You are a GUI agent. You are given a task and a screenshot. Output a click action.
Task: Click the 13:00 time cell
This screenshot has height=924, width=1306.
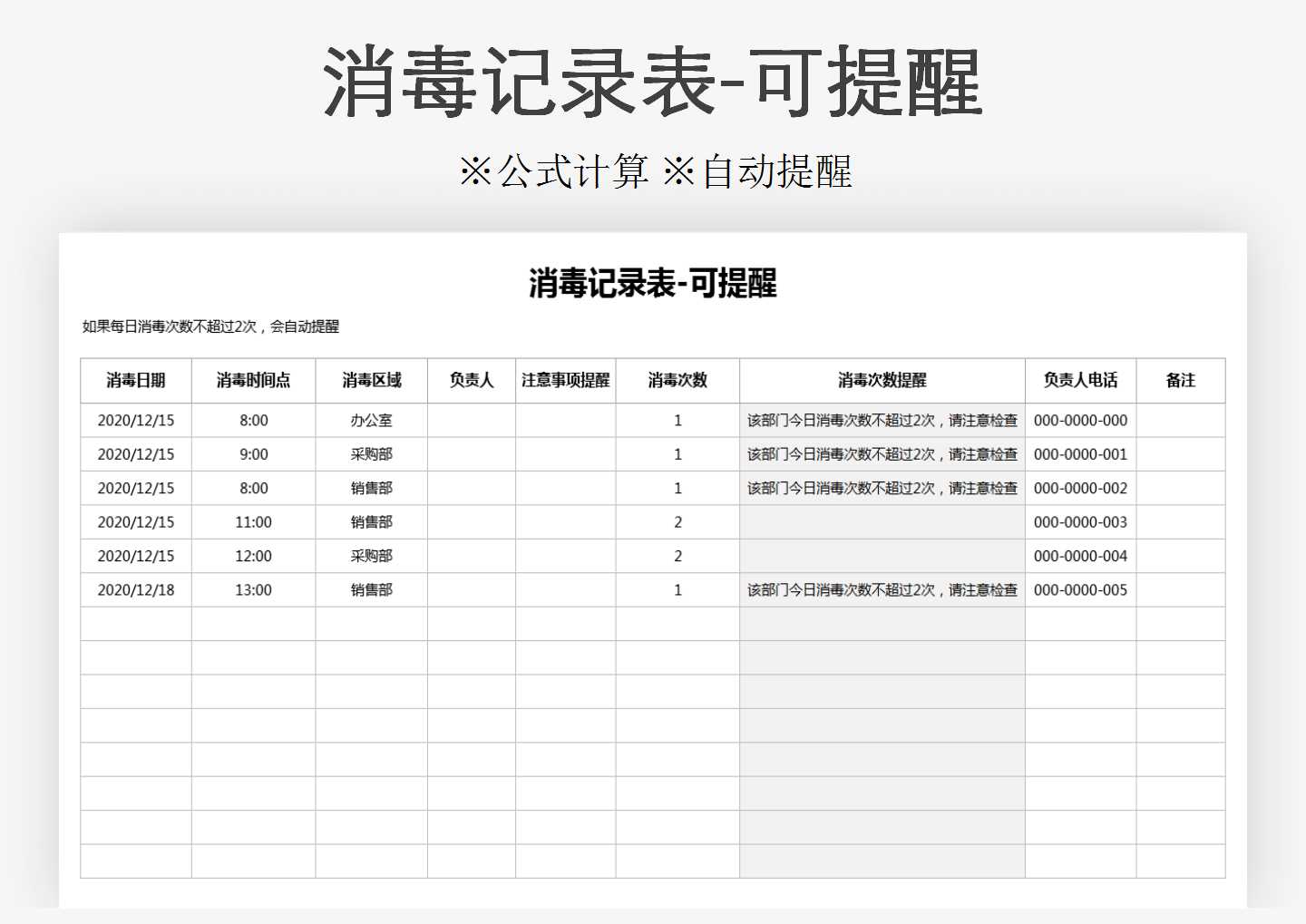click(252, 589)
